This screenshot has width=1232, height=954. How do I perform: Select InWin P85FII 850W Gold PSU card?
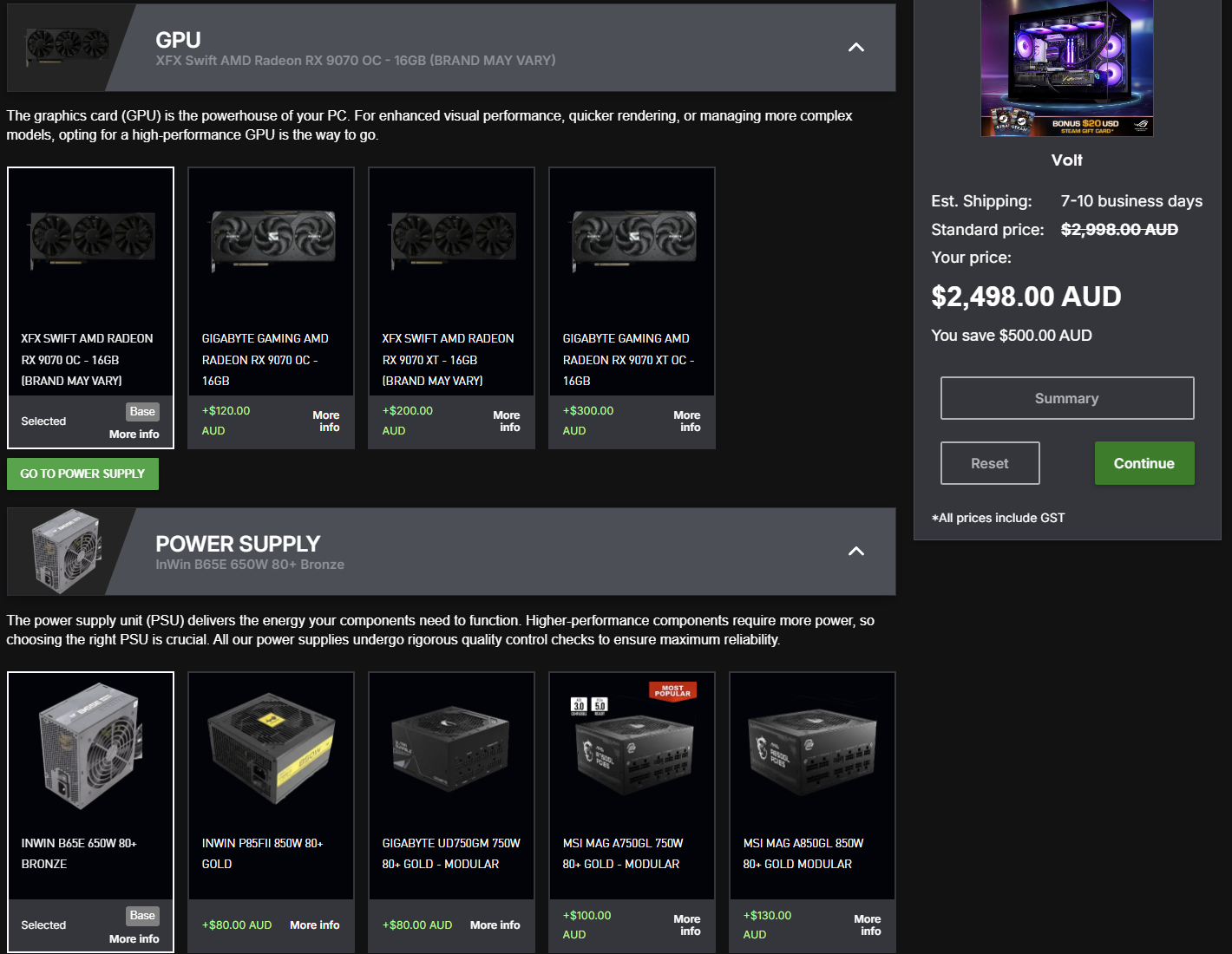coord(271,812)
